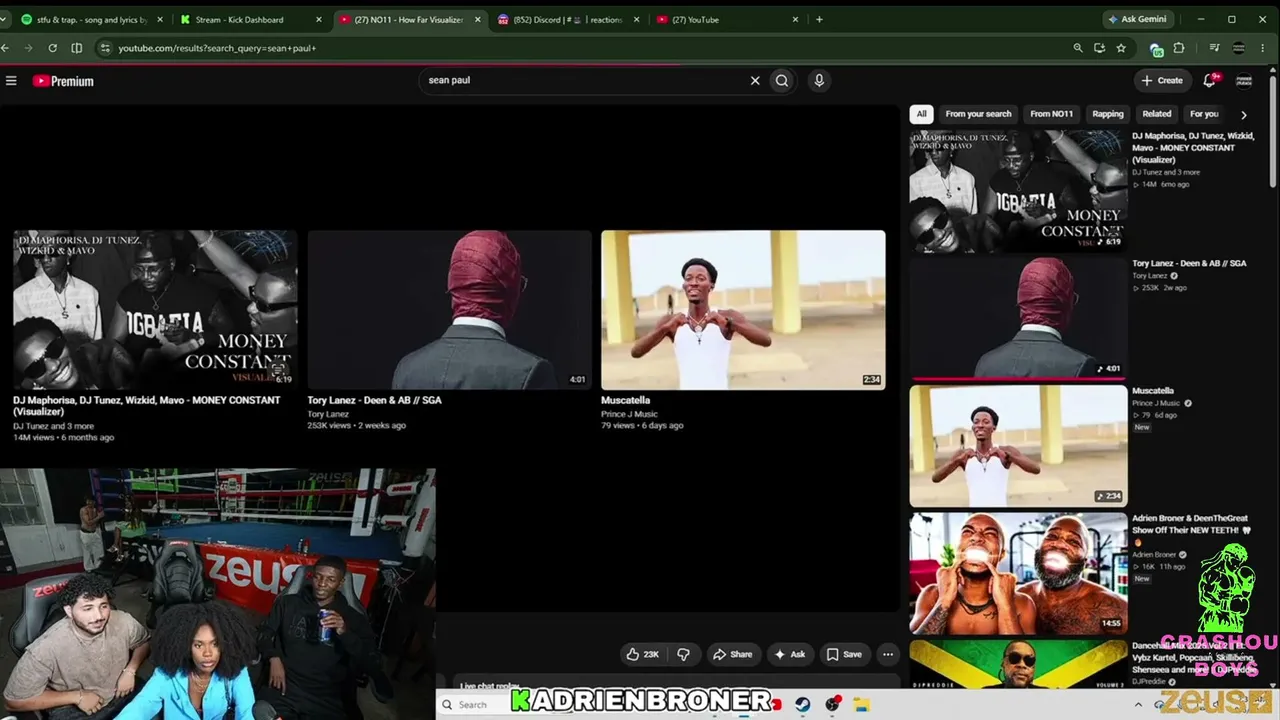Viewport: 1280px width, 720px height.
Task: Open the Muscatella end-screen thumbnail in player
Action: 743,310
